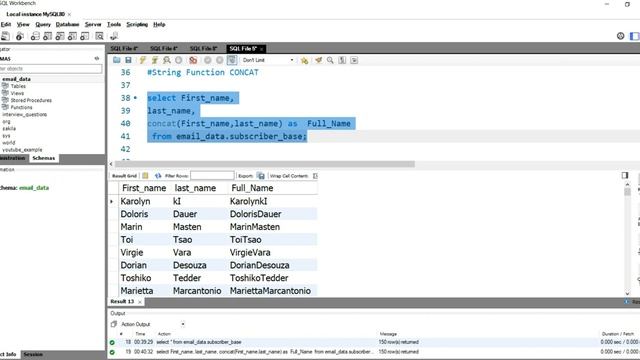This screenshot has width=640, height=360.
Task: Open the View menu
Action: 23,24
